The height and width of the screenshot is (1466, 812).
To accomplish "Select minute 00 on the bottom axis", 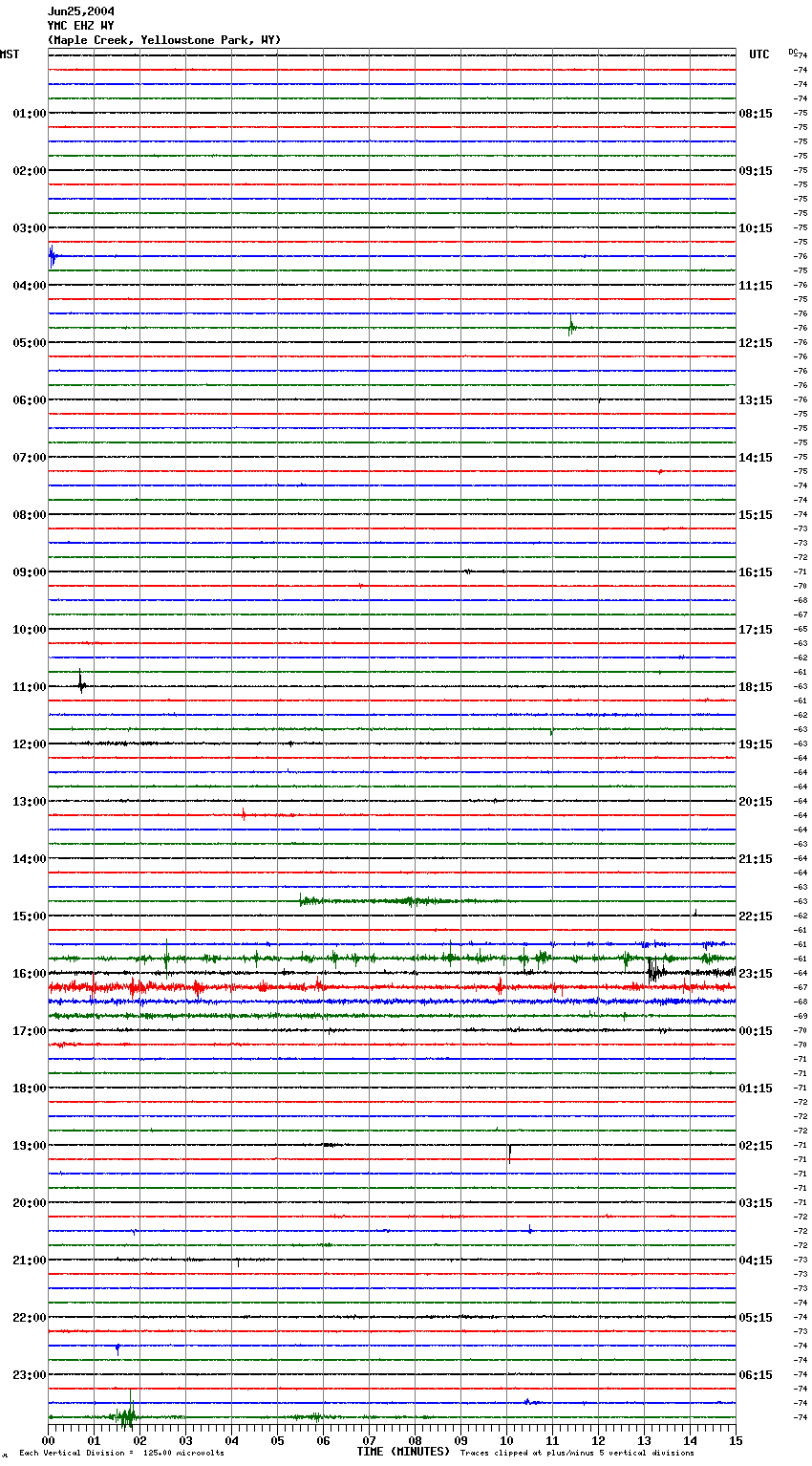I will tap(48, 1439).
